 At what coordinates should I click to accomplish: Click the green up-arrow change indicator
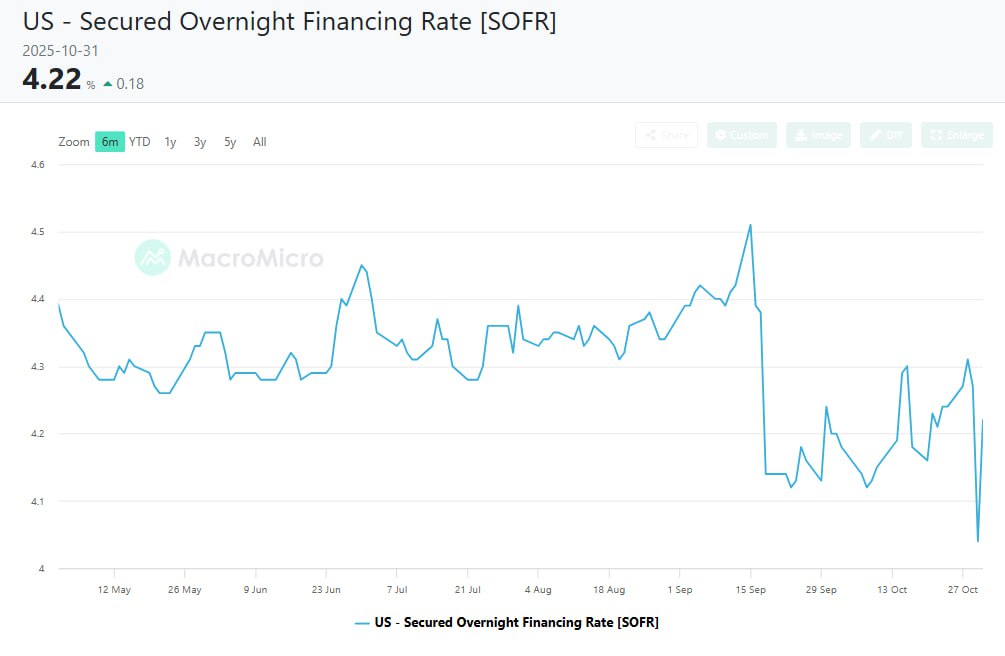tap(108, 84)
